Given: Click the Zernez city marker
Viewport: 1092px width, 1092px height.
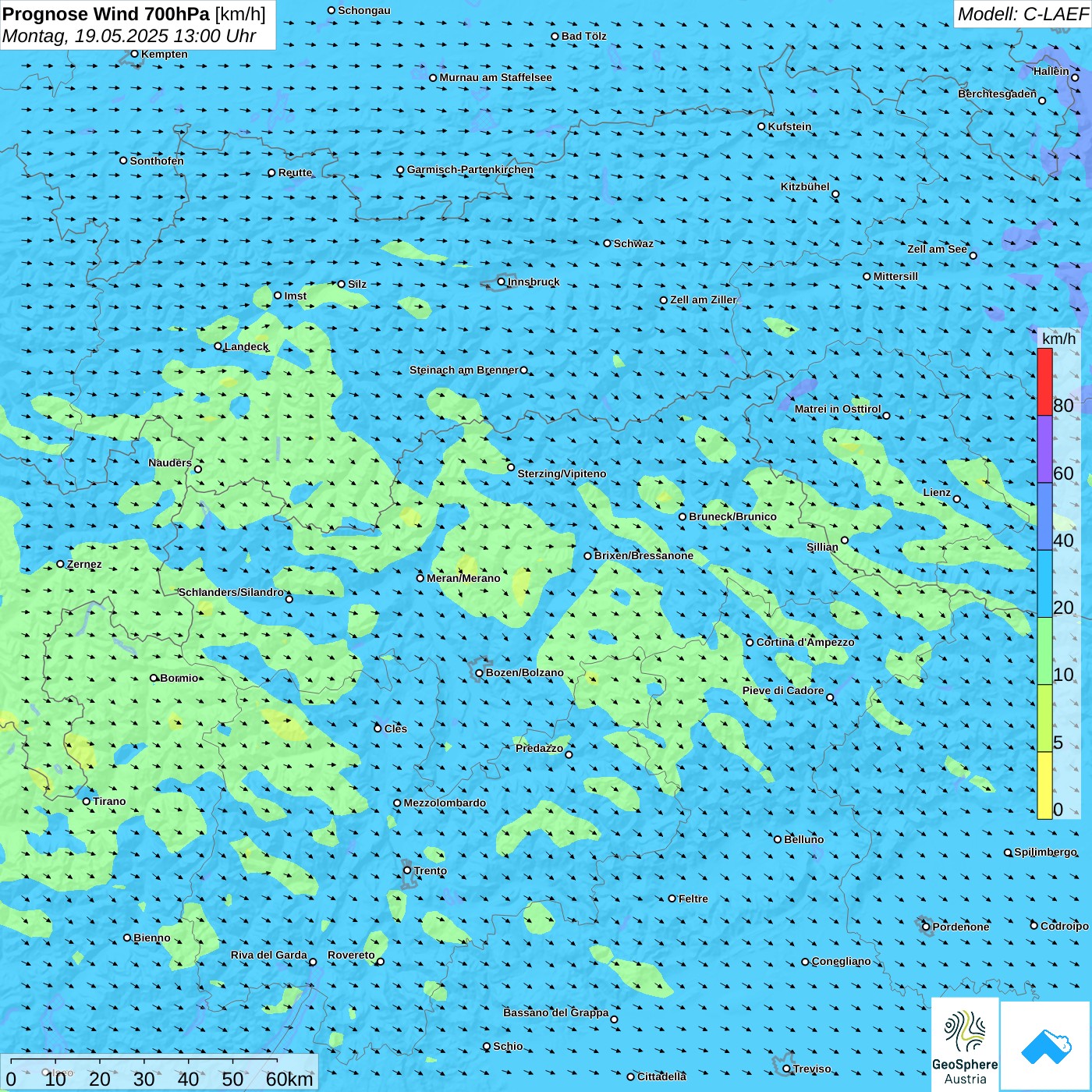Looking at the screenshot, I should 60,564.
